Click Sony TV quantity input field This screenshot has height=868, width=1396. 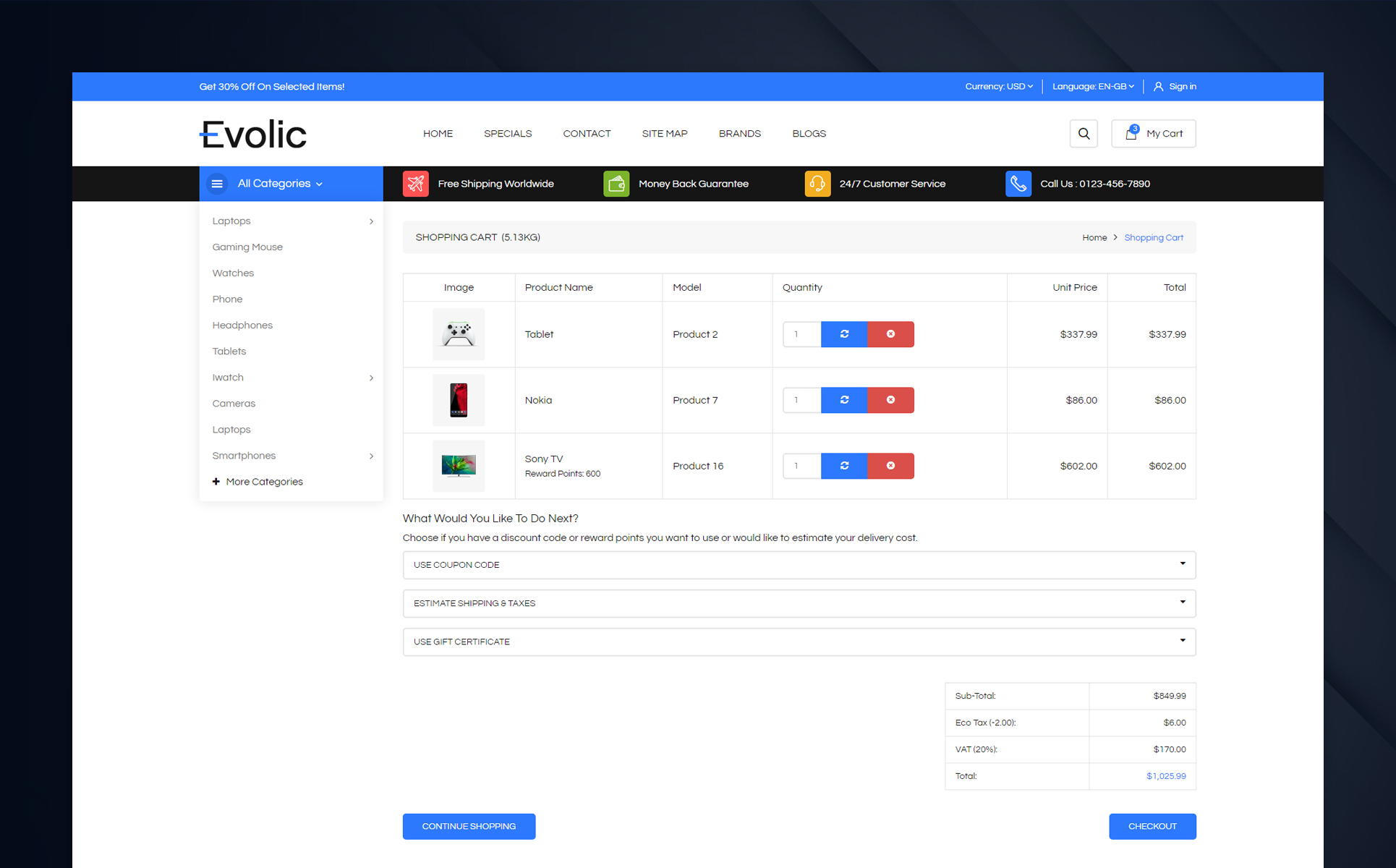click(x=801, y=466)
